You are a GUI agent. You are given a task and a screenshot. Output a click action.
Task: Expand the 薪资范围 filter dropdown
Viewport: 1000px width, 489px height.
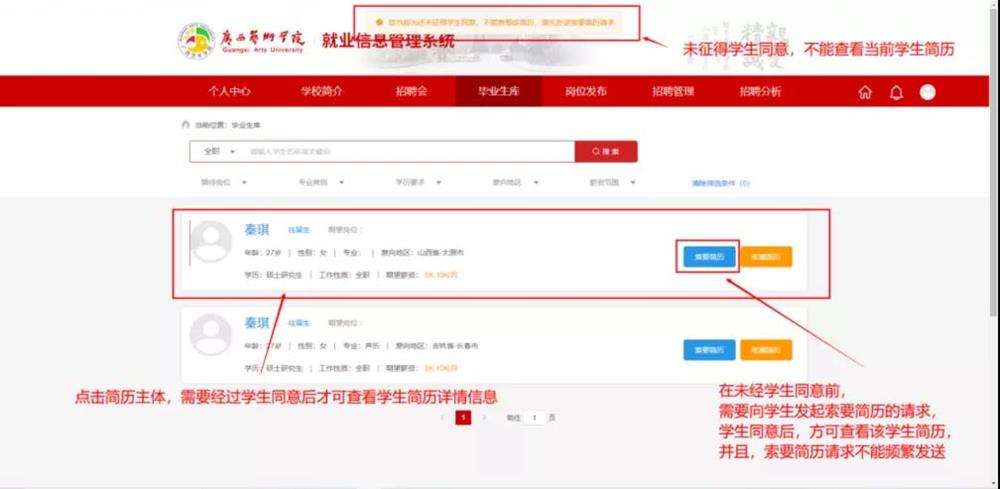tap(613, 183)
